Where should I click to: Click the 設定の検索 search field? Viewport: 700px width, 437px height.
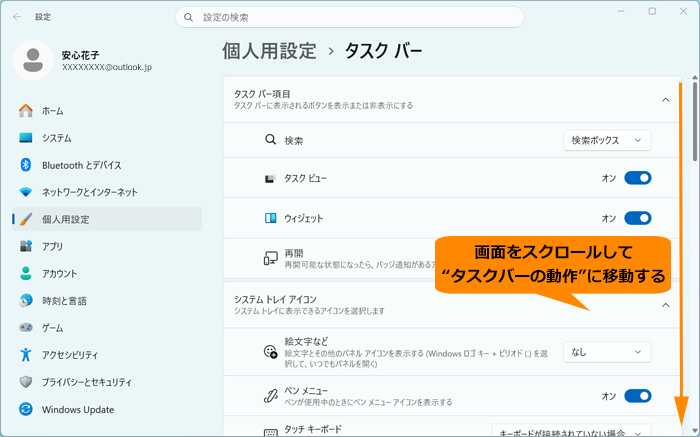(x=350, y=17)
